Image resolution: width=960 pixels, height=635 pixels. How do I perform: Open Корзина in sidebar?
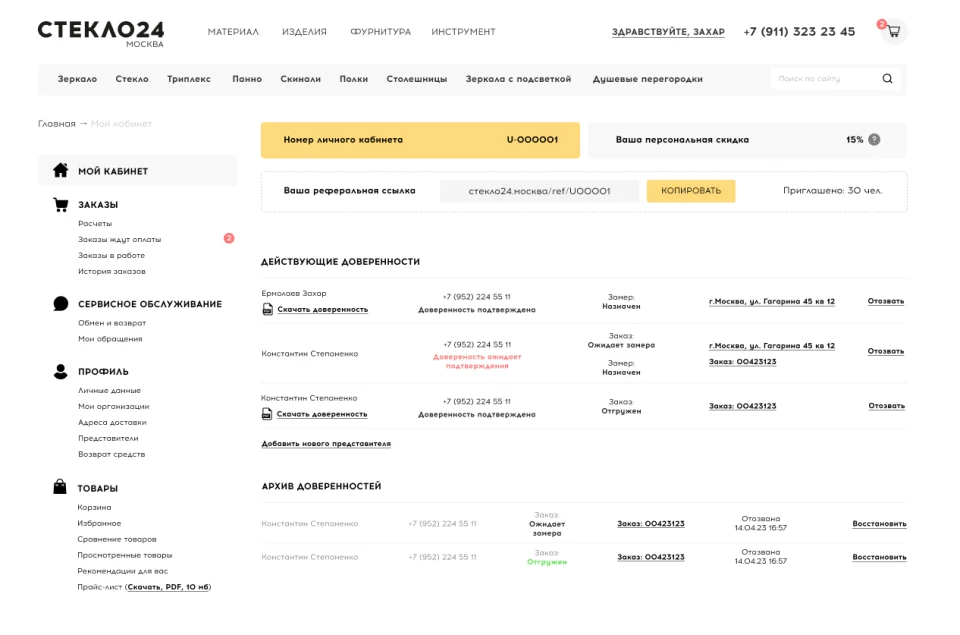(x=94, y=507)
